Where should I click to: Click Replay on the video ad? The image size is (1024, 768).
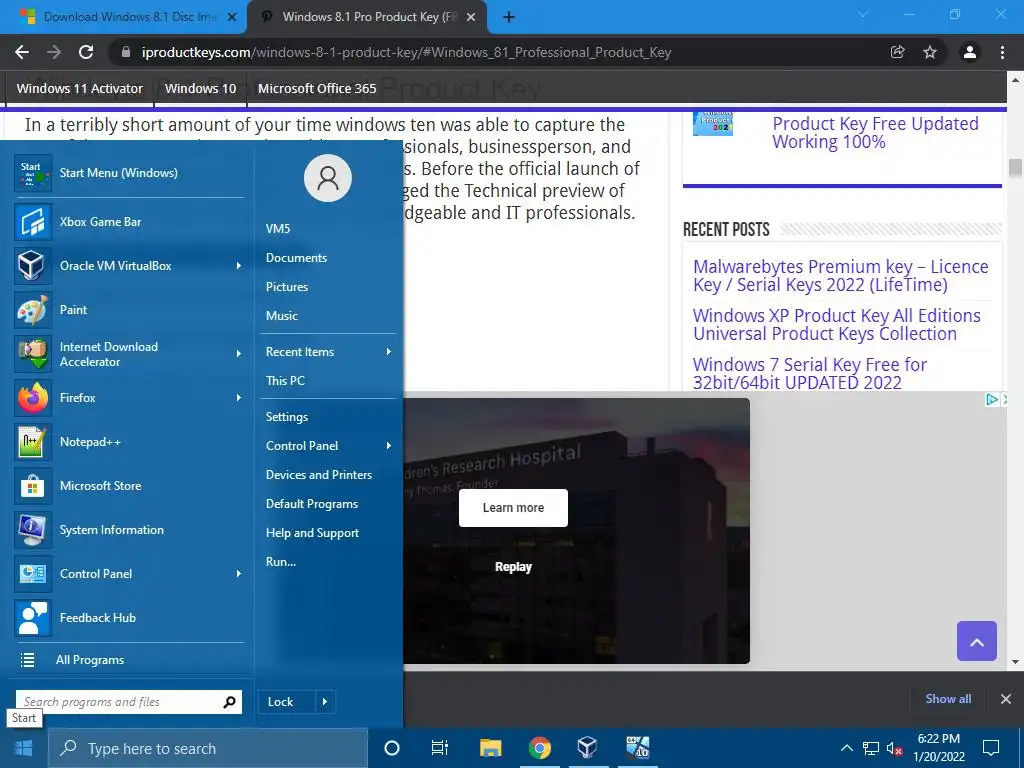(x=513, y=567)
